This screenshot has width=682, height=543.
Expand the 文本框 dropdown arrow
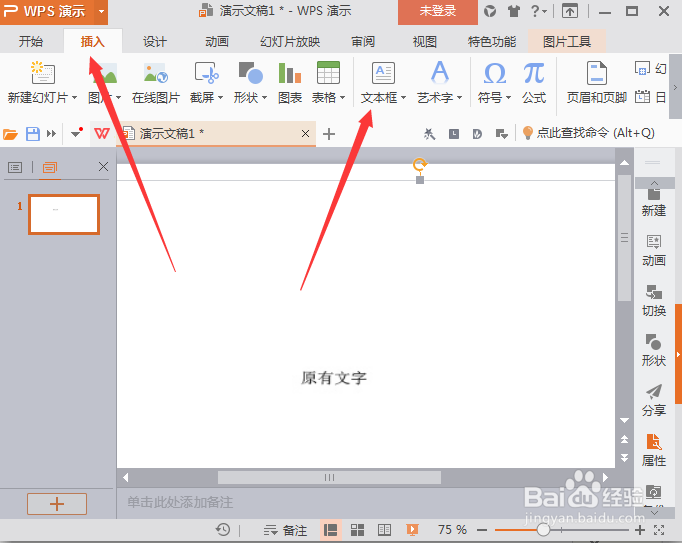(403, 98)
